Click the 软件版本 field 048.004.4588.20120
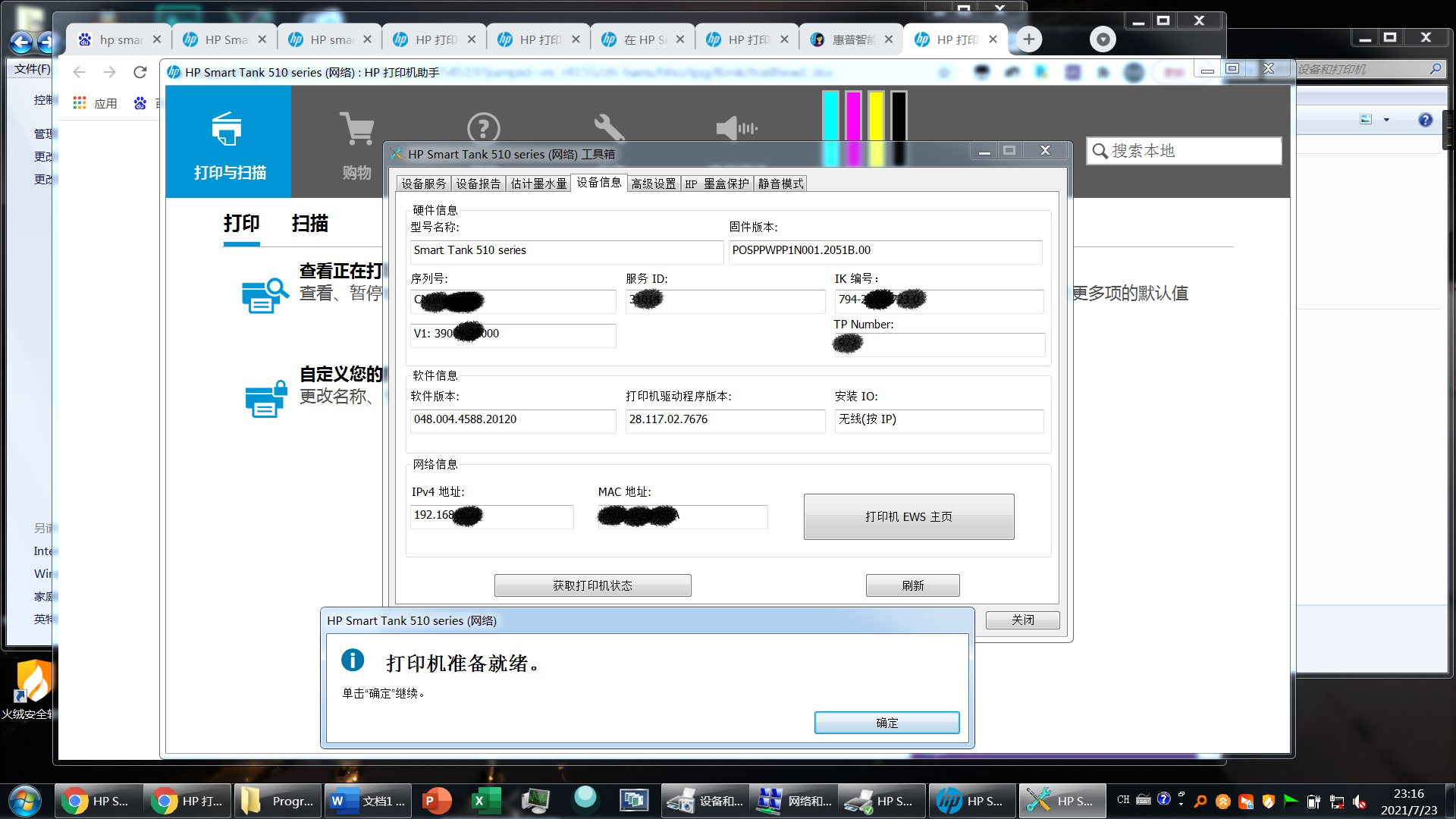Screen dimensions: 1456x819 point(513,420)
